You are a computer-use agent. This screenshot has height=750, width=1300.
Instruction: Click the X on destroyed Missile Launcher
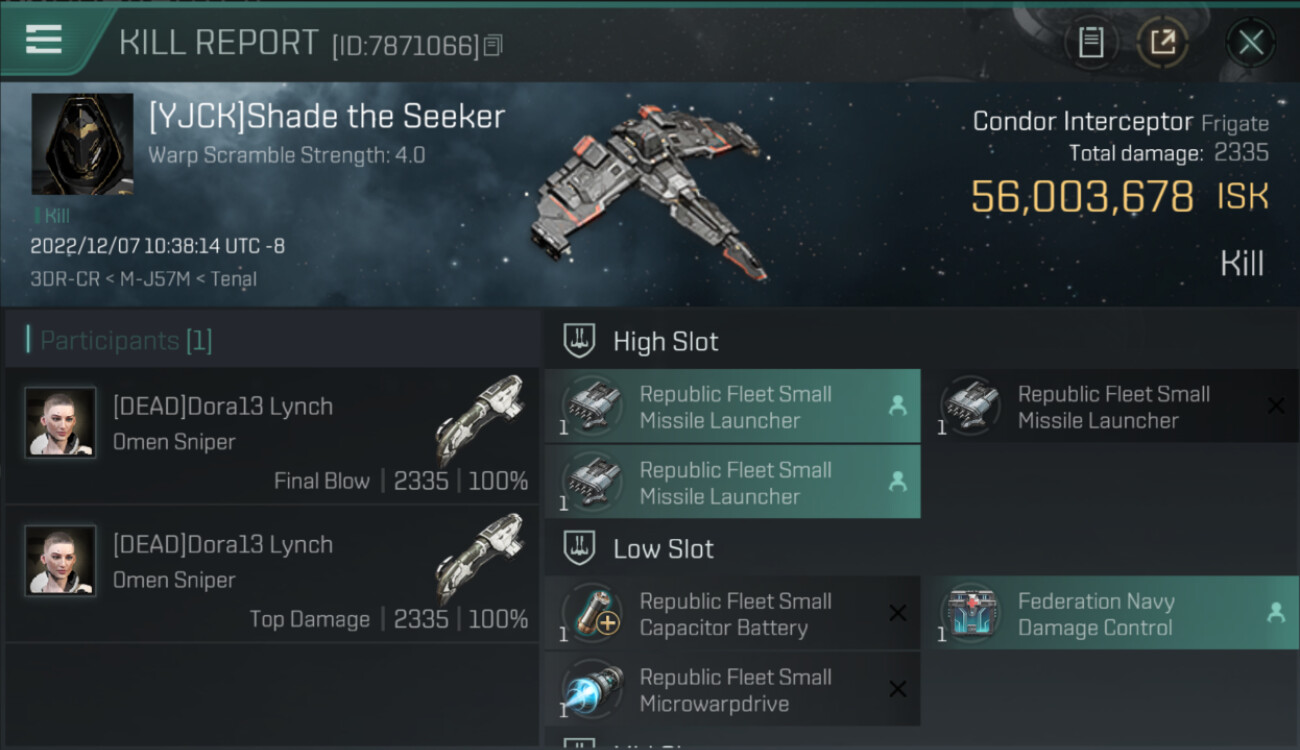pyautogui.click(x=1276, y=406)
